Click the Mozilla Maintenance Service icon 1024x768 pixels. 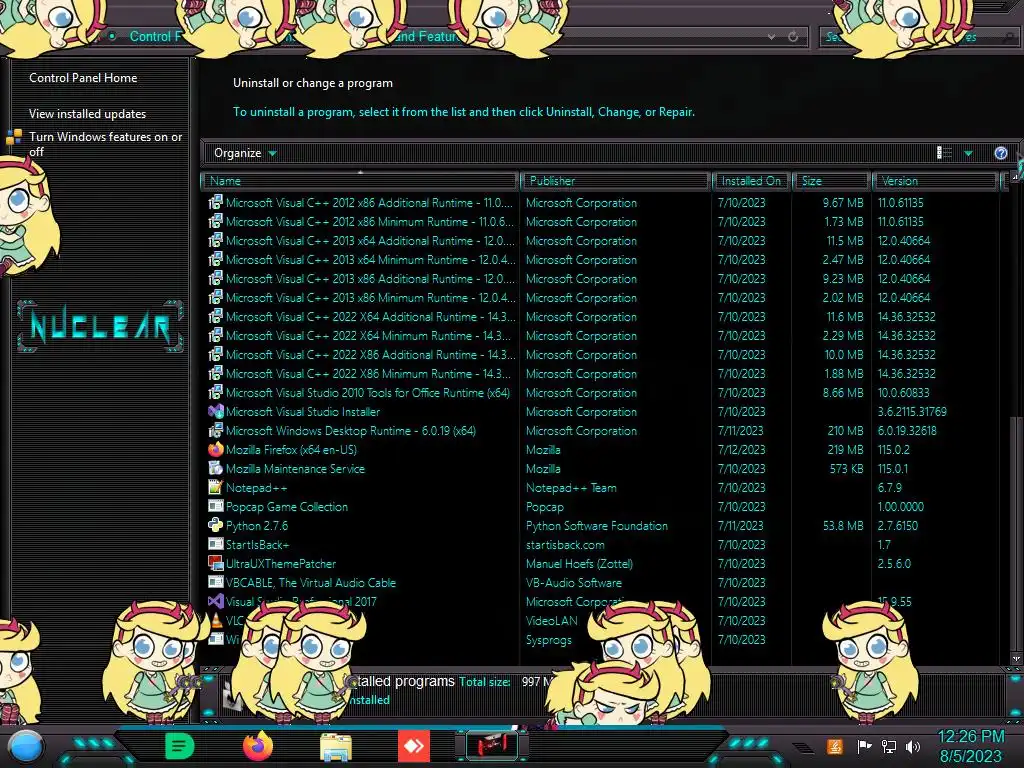pyautogui.click(x=216, y=468)
